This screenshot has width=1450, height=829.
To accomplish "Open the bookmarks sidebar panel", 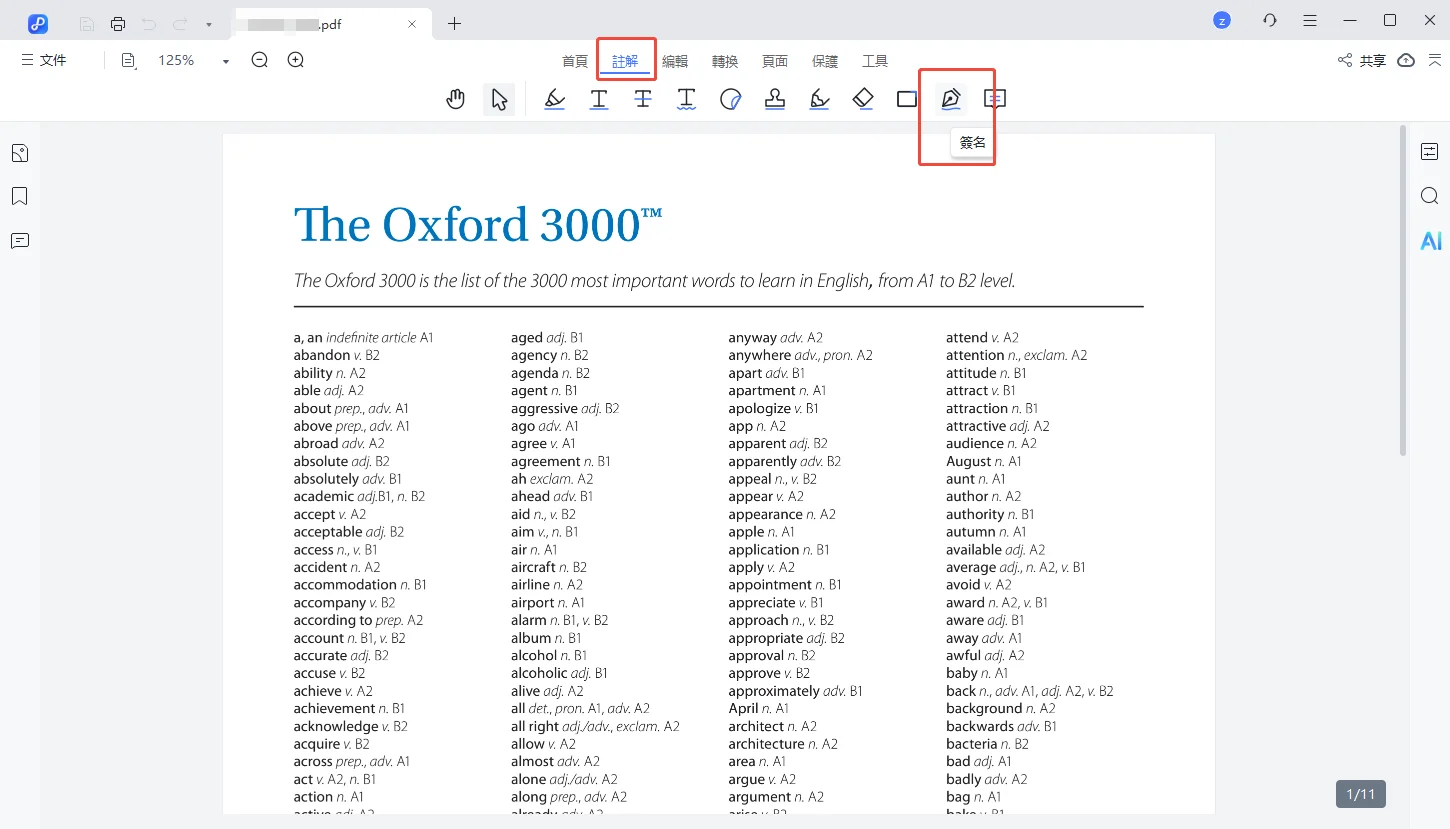I will pos(20,196).
